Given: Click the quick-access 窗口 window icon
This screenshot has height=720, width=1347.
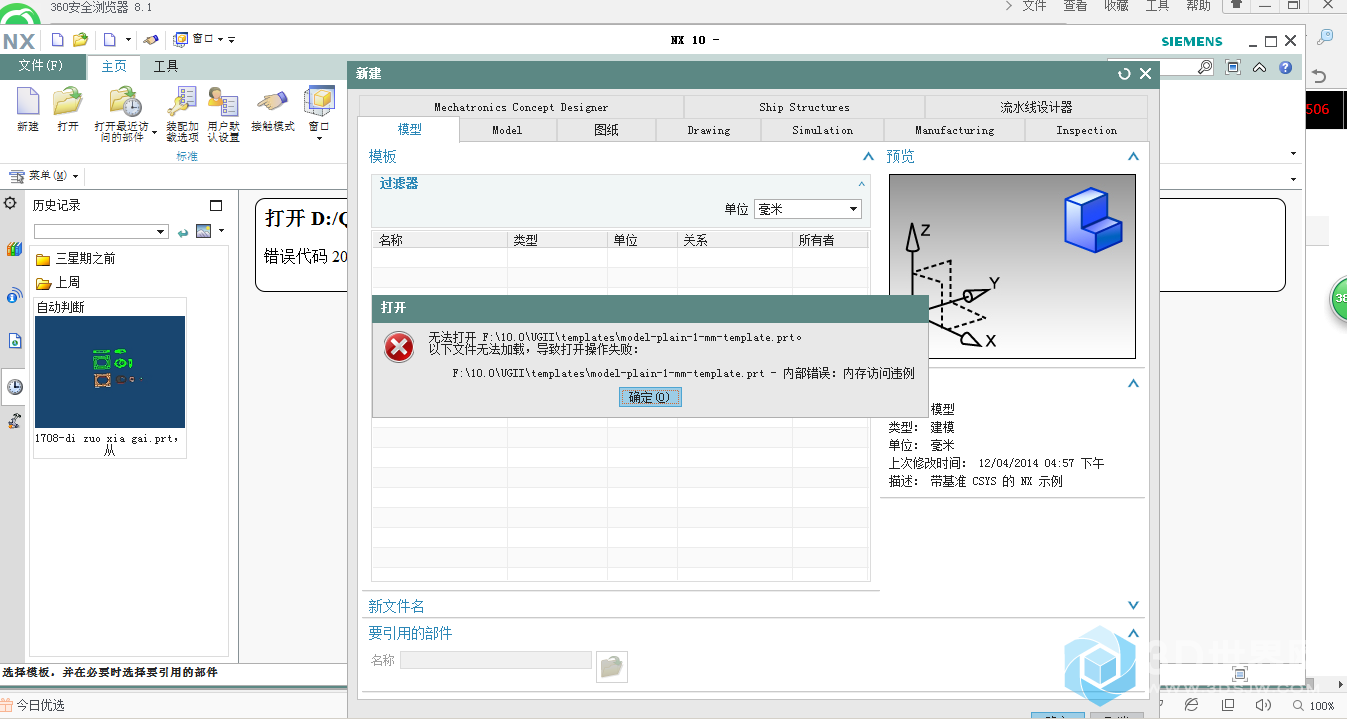Looking at the screenshot, I should pyautogui.click(x=181, y=40).
